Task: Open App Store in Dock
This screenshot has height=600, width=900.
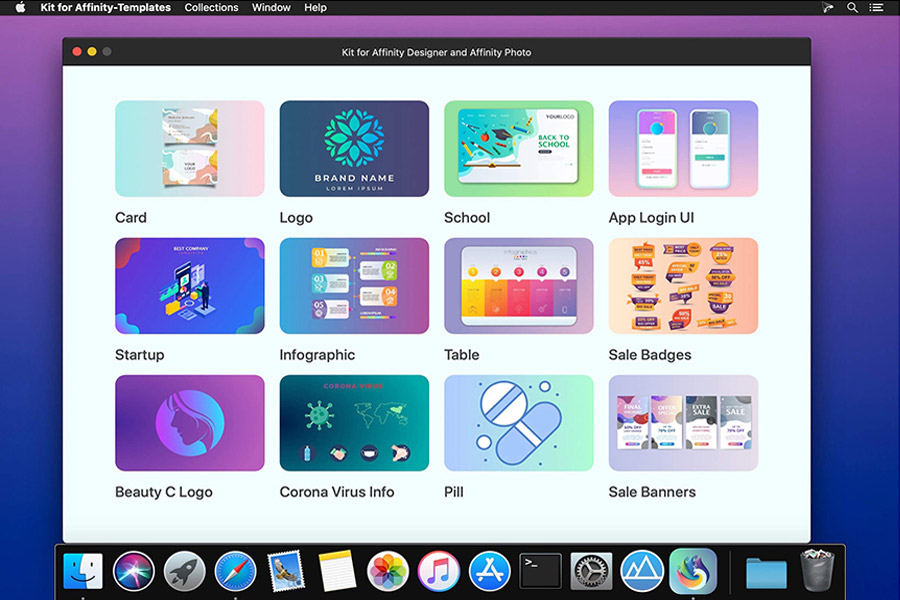Action: [489, 571]
